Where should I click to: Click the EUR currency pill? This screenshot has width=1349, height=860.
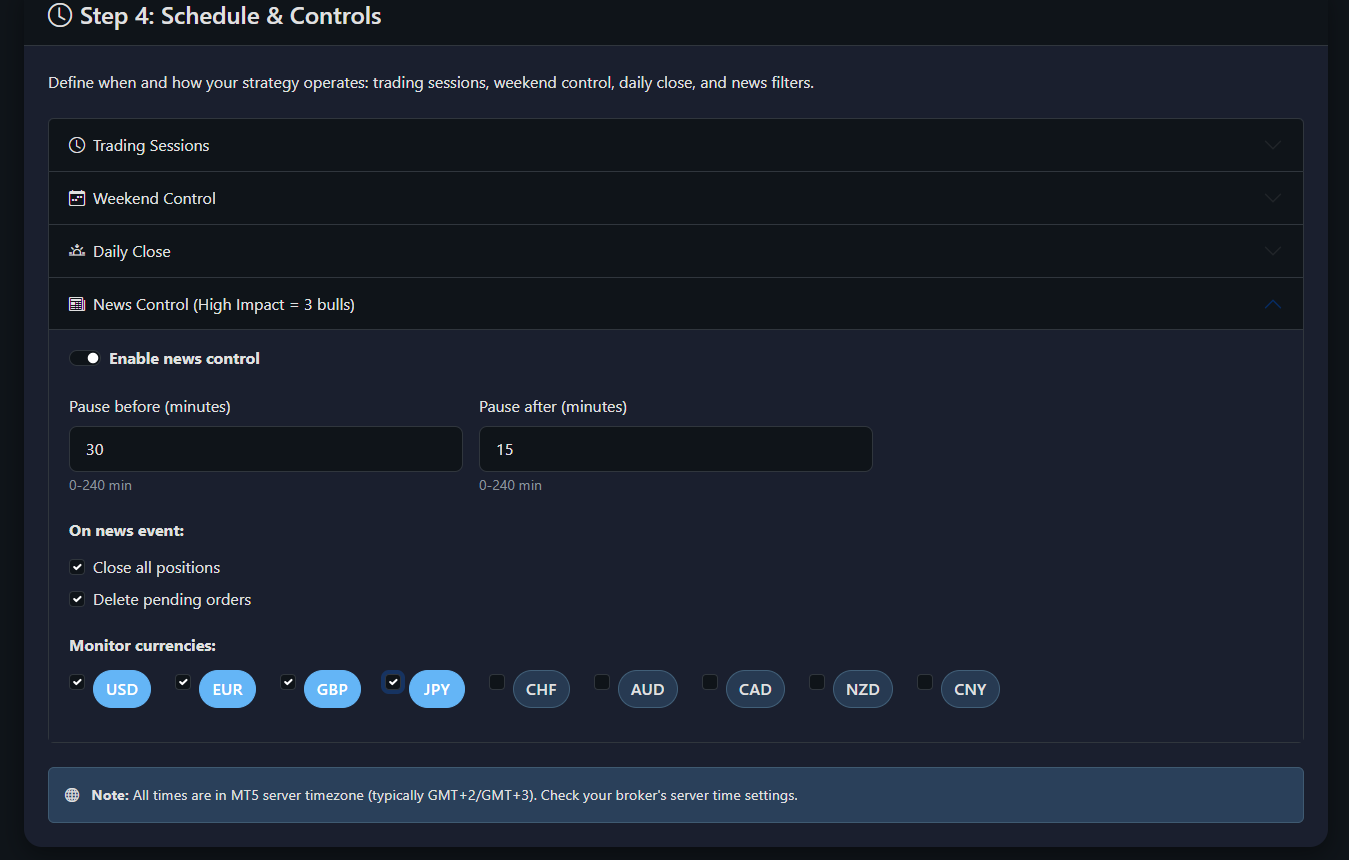[227, 689]
